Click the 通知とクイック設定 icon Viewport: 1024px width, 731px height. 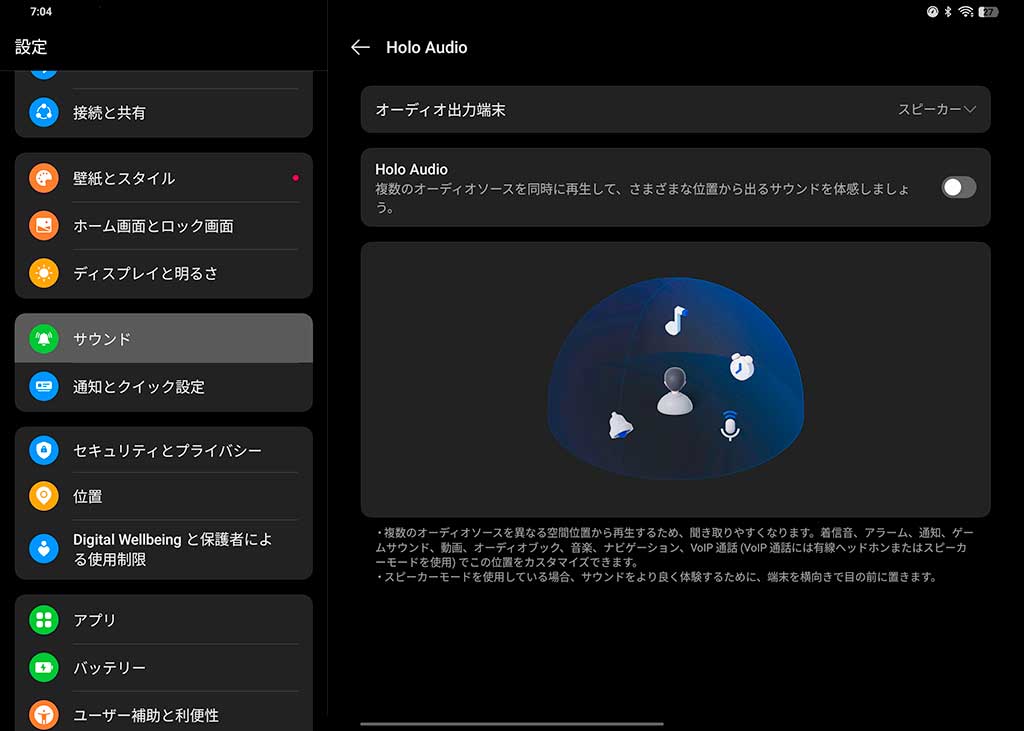44,386
